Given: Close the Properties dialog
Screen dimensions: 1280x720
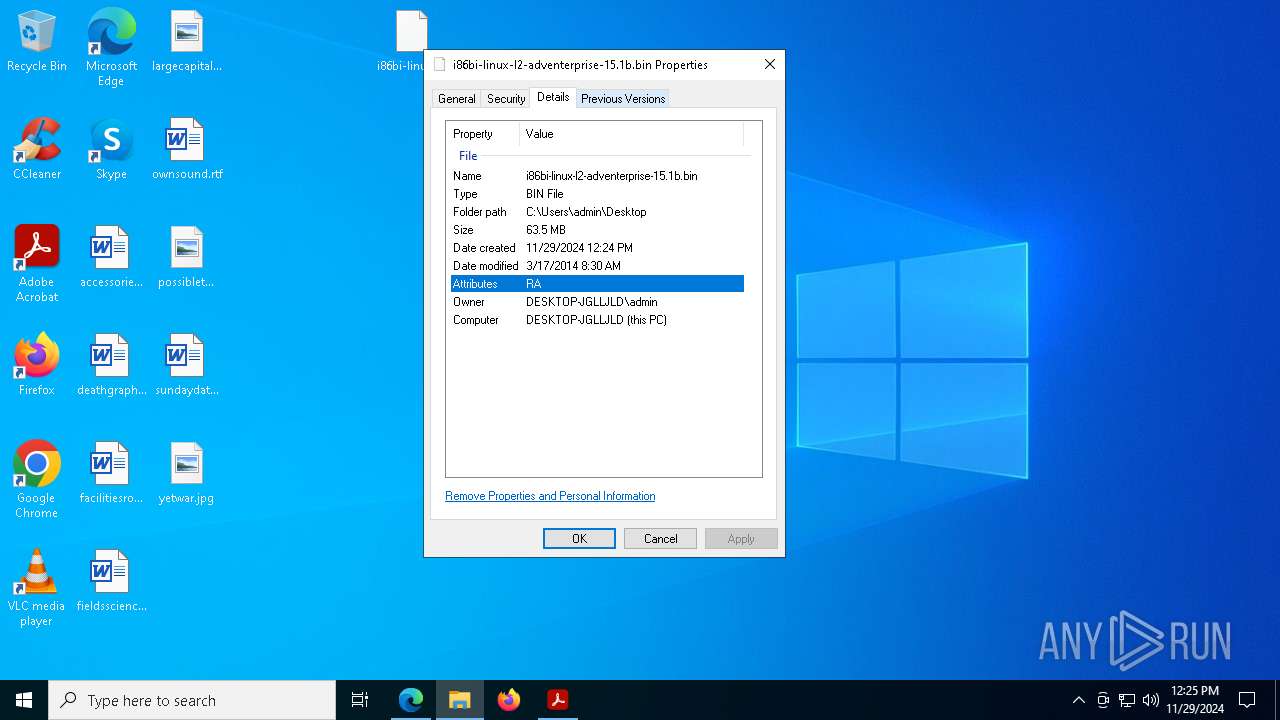Looking at the screenshot, I should 769,64.
